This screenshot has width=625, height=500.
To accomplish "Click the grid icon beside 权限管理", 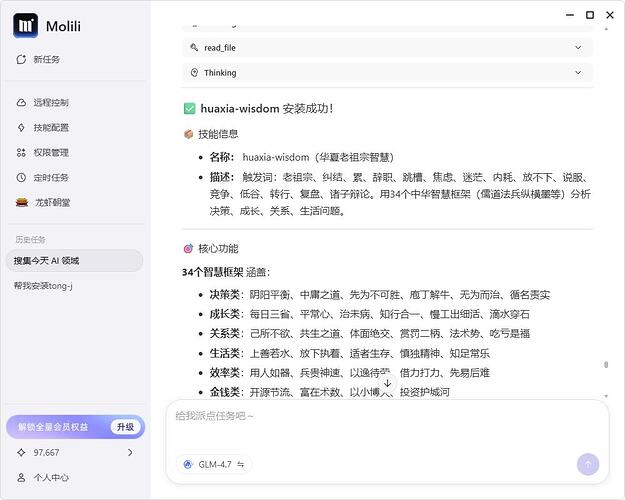I will click(21, 152).
